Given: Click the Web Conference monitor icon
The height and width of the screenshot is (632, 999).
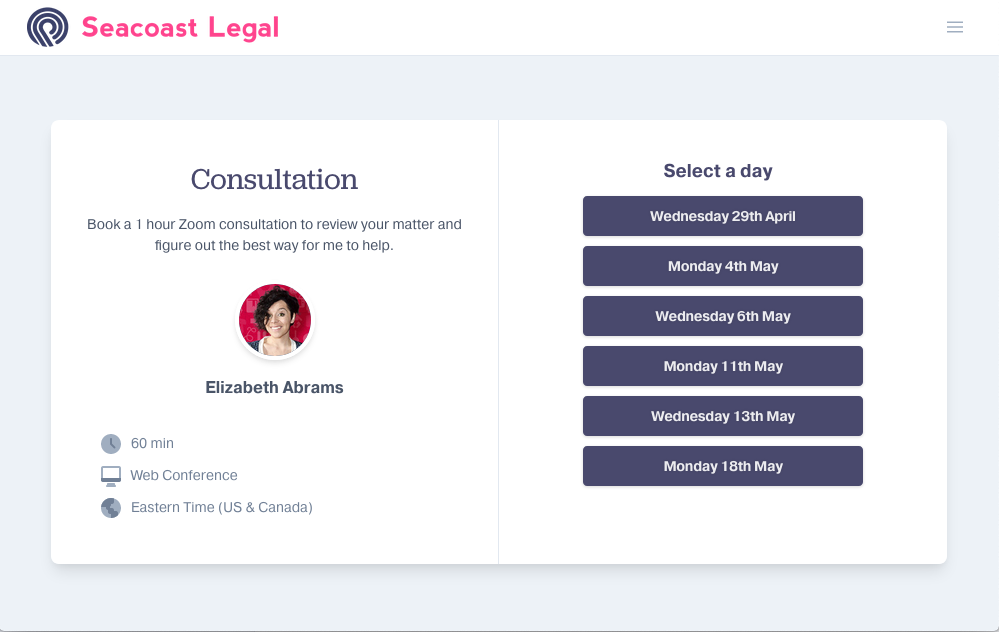Looking at the screenshot, I should click(110, 475).
